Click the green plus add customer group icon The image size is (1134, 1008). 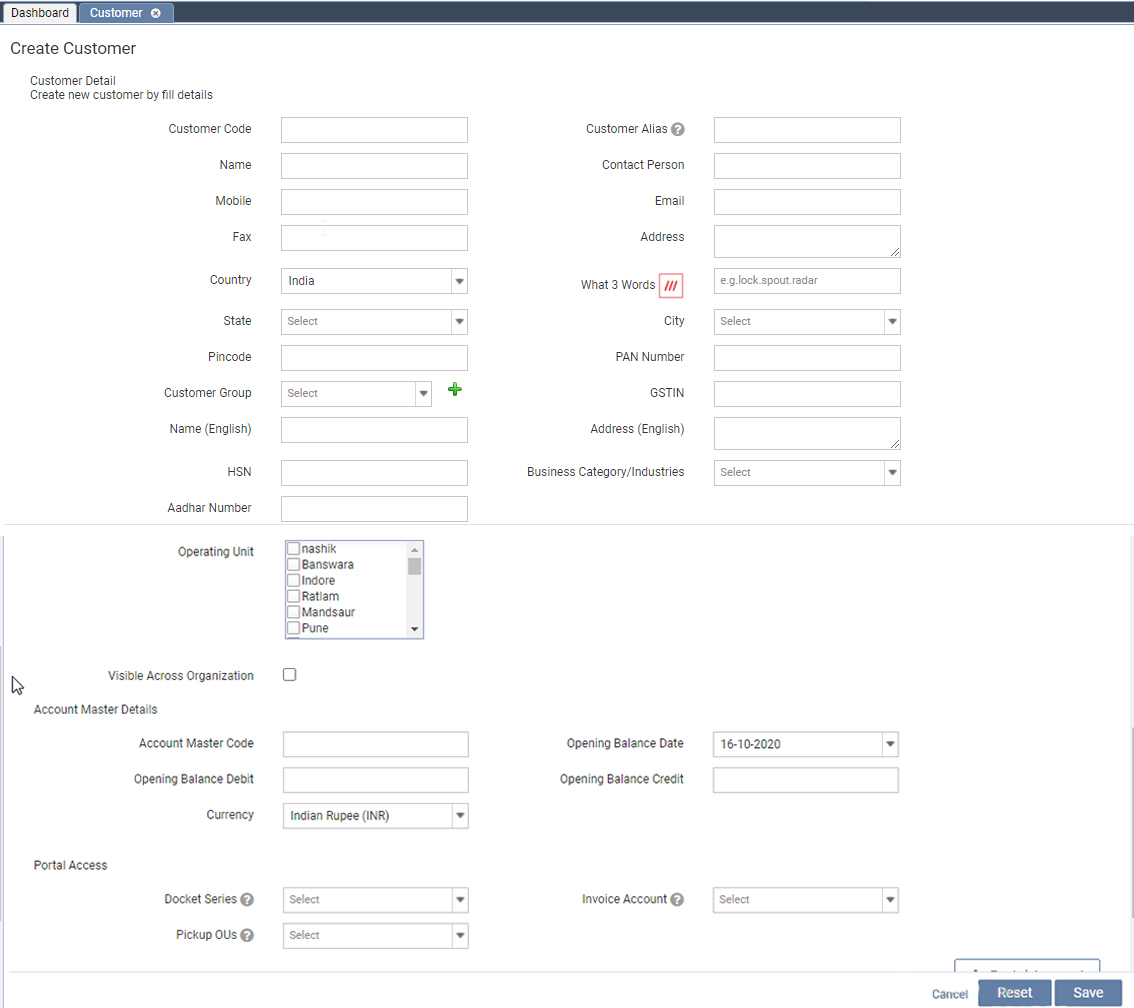pyautogui.click(x=454, y=390)
